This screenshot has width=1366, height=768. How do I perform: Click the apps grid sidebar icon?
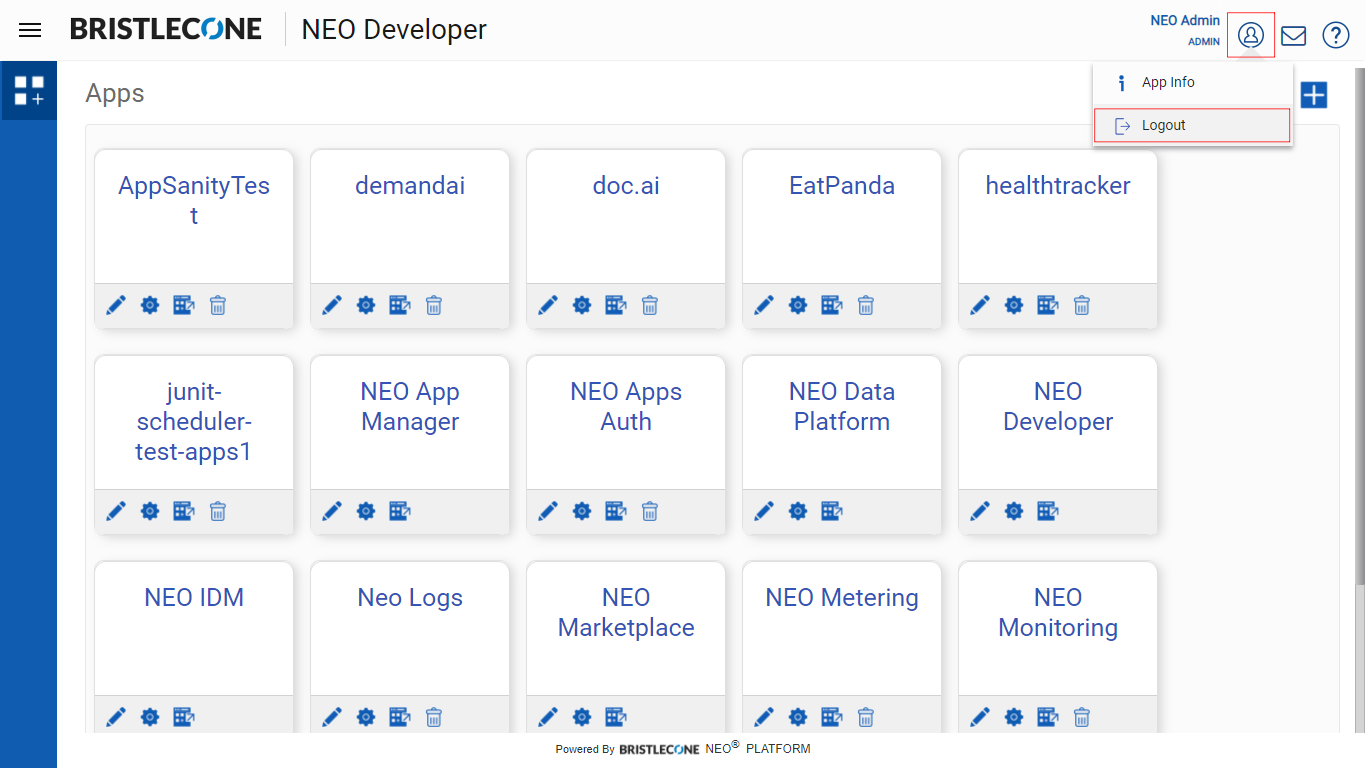[x=29, y=91]
